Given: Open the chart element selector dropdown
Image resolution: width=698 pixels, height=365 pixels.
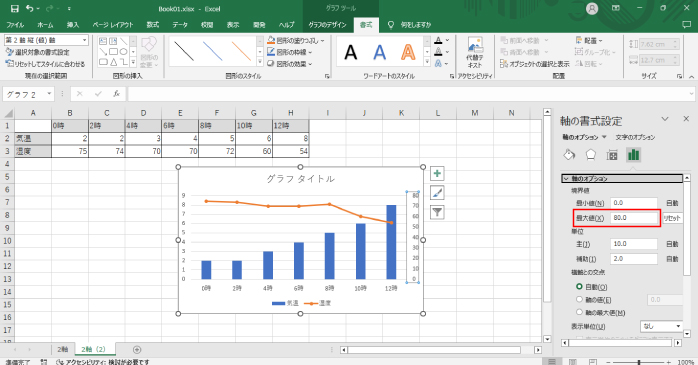Looking at the screenshot, I should coord(85,40).
